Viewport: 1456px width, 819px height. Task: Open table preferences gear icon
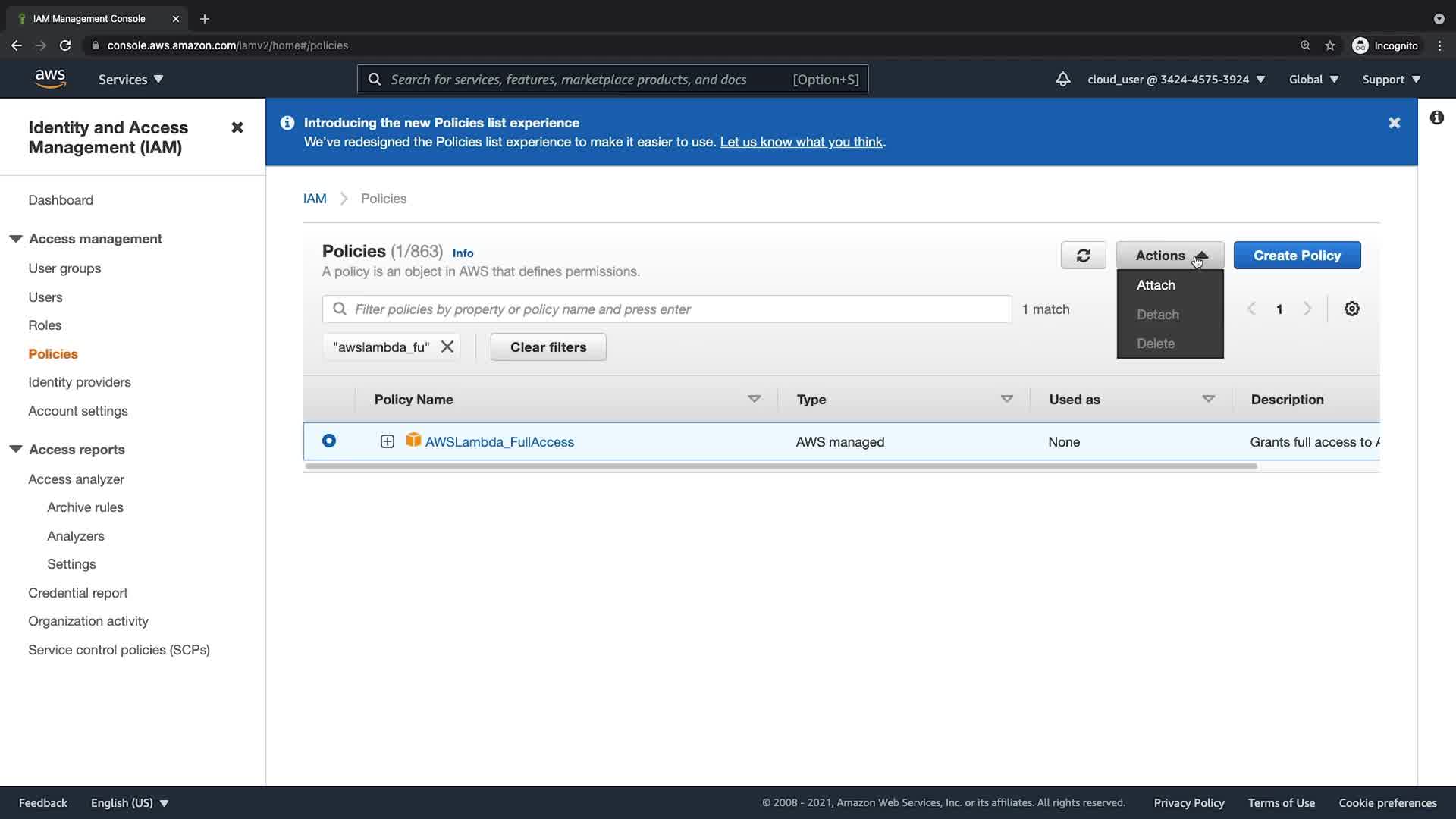[1351, 309]
